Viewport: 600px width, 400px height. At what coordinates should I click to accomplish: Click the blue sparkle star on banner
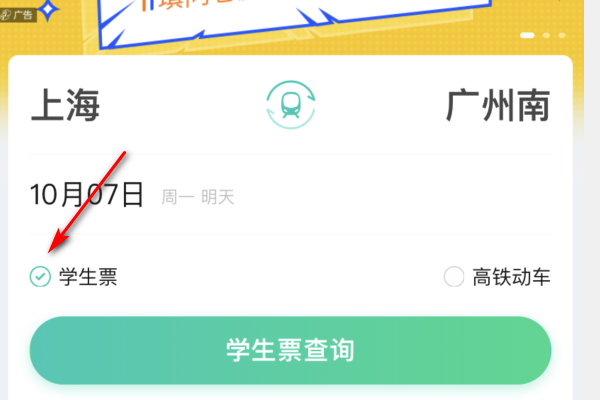click(x=48, y=10)
